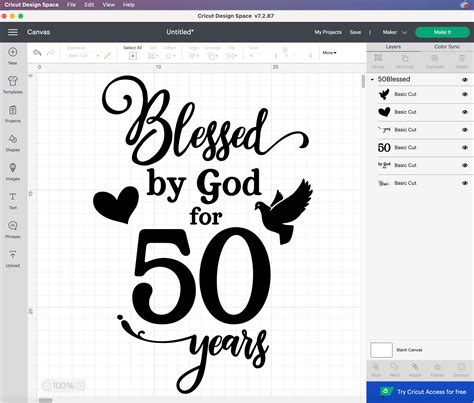474x403 pixels.
Task: Select the Text tool
Action: click(x=13, y=197)
